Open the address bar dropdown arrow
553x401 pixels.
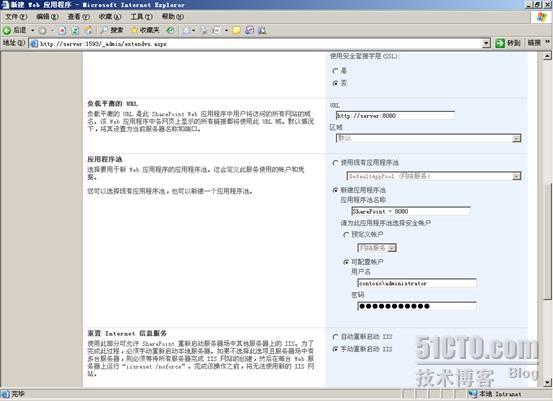point(486,44)
